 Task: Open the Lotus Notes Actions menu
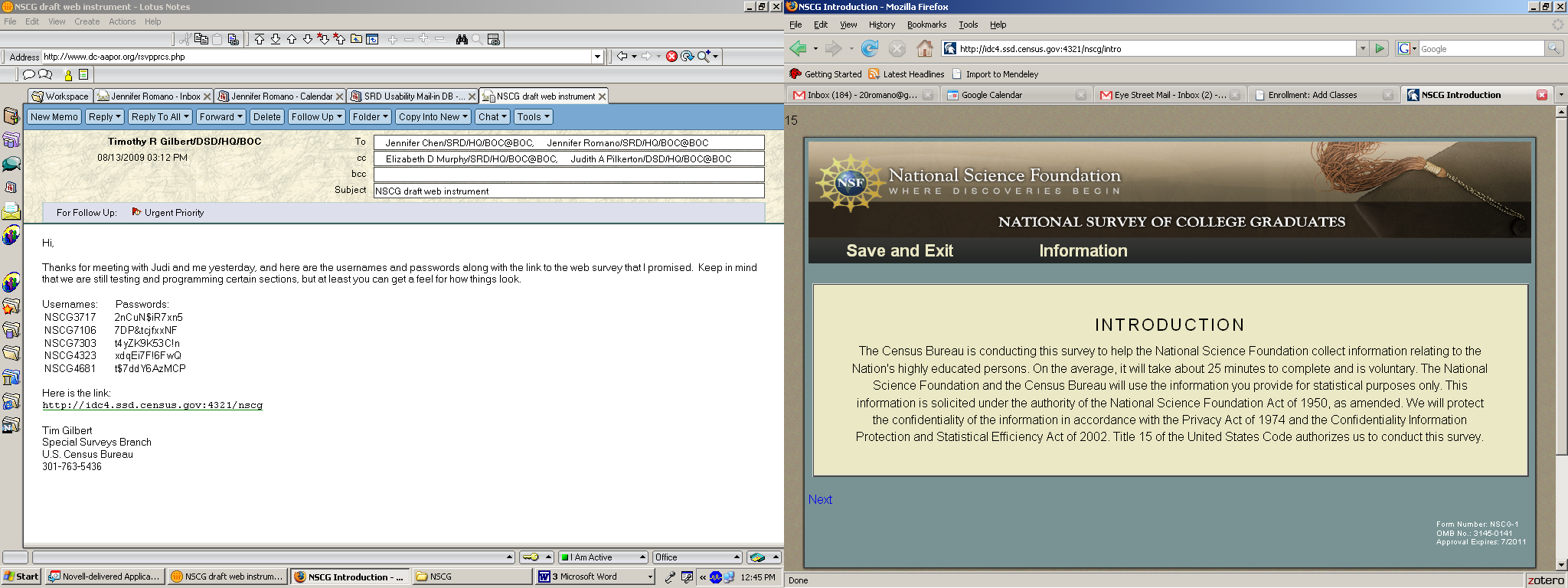(x=122, y=21)
